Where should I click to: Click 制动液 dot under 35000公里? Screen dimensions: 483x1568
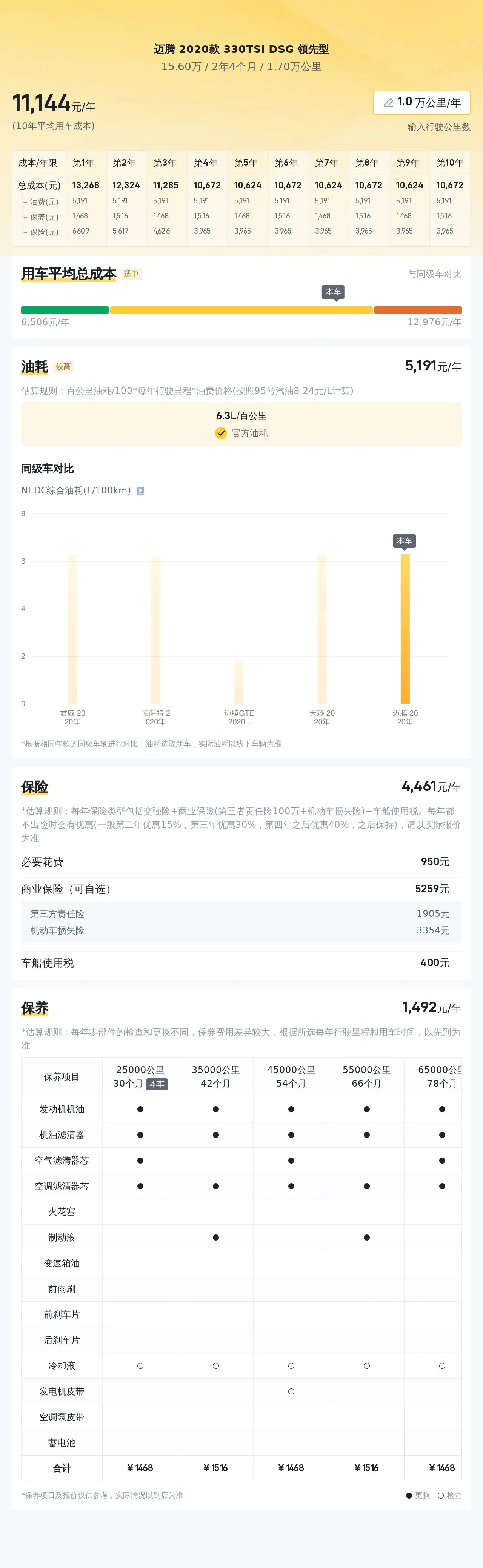215,1237
